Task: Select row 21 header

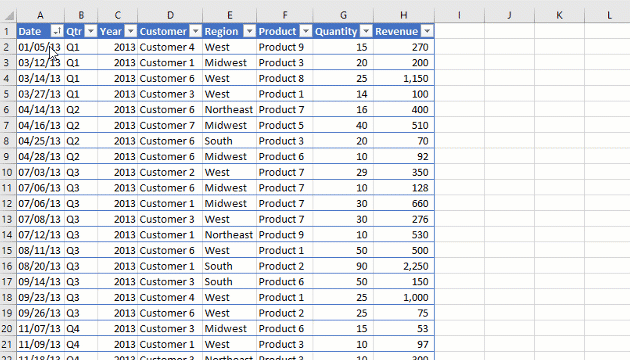Action: pos(7,344)
